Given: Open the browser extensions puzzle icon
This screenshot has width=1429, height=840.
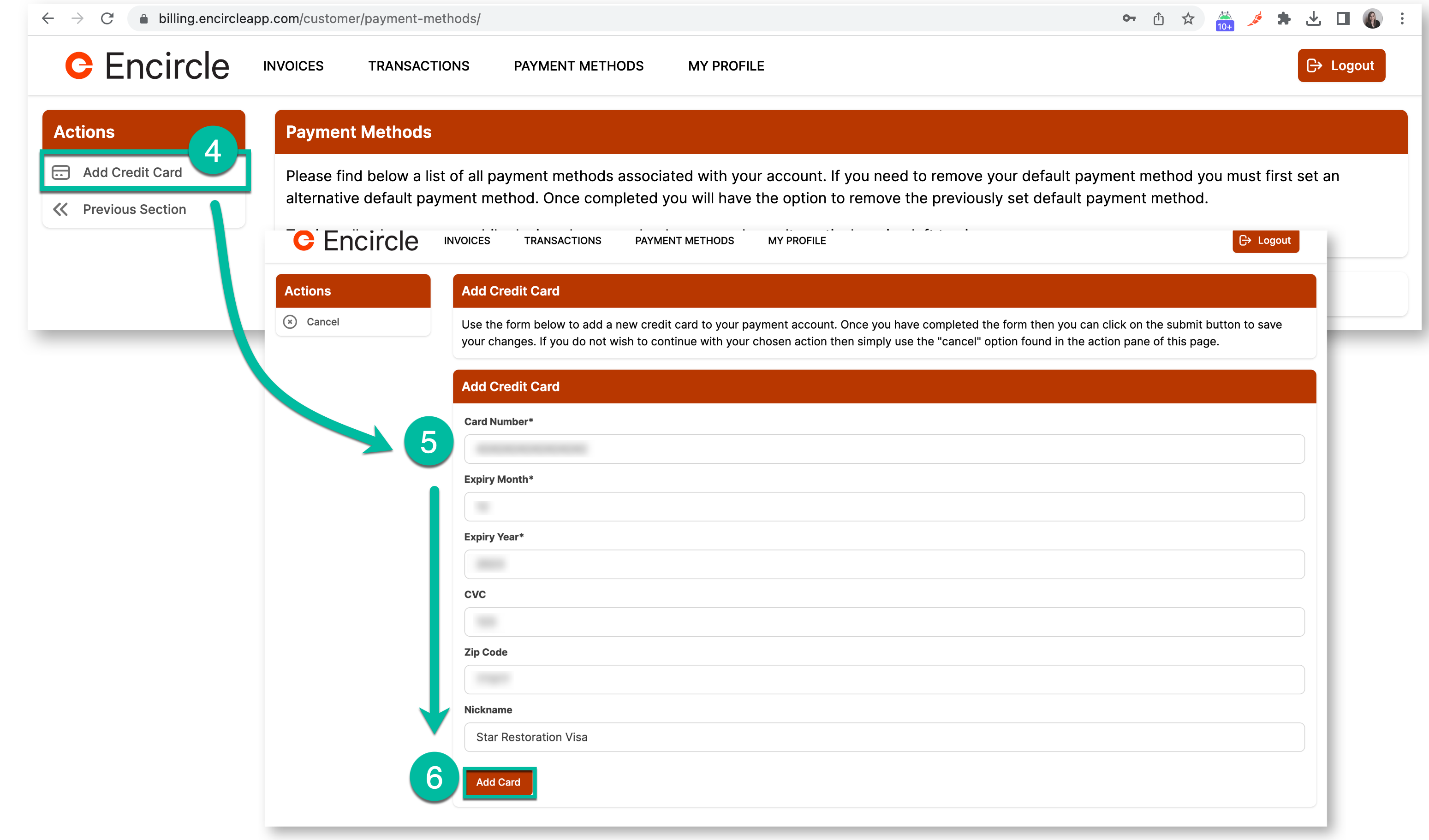Looking at the screenshot, I should [1285, 18].
